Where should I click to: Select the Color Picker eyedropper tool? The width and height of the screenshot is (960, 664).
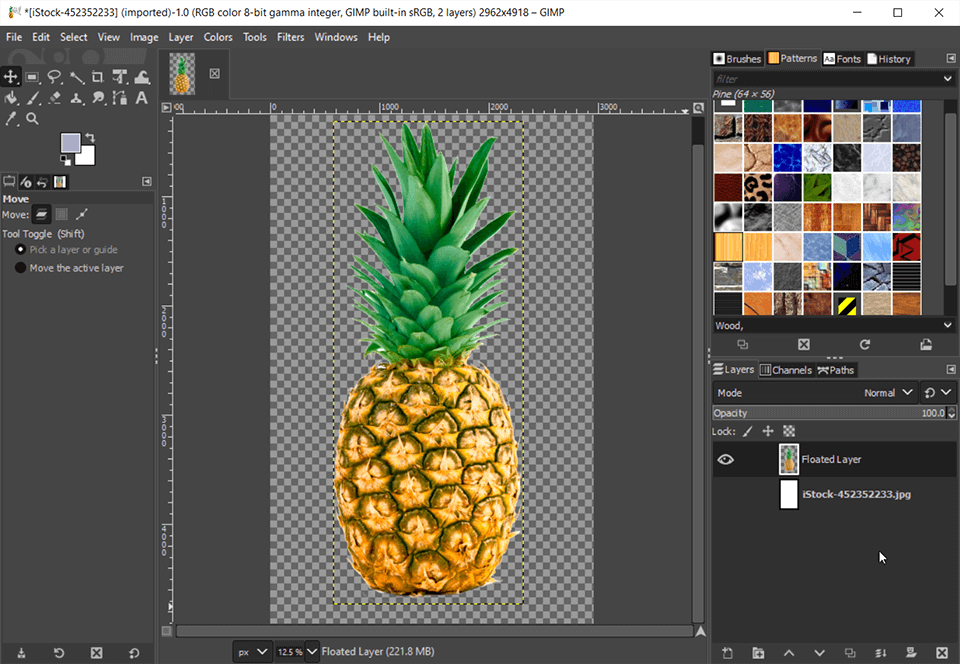tap(11, 119)
